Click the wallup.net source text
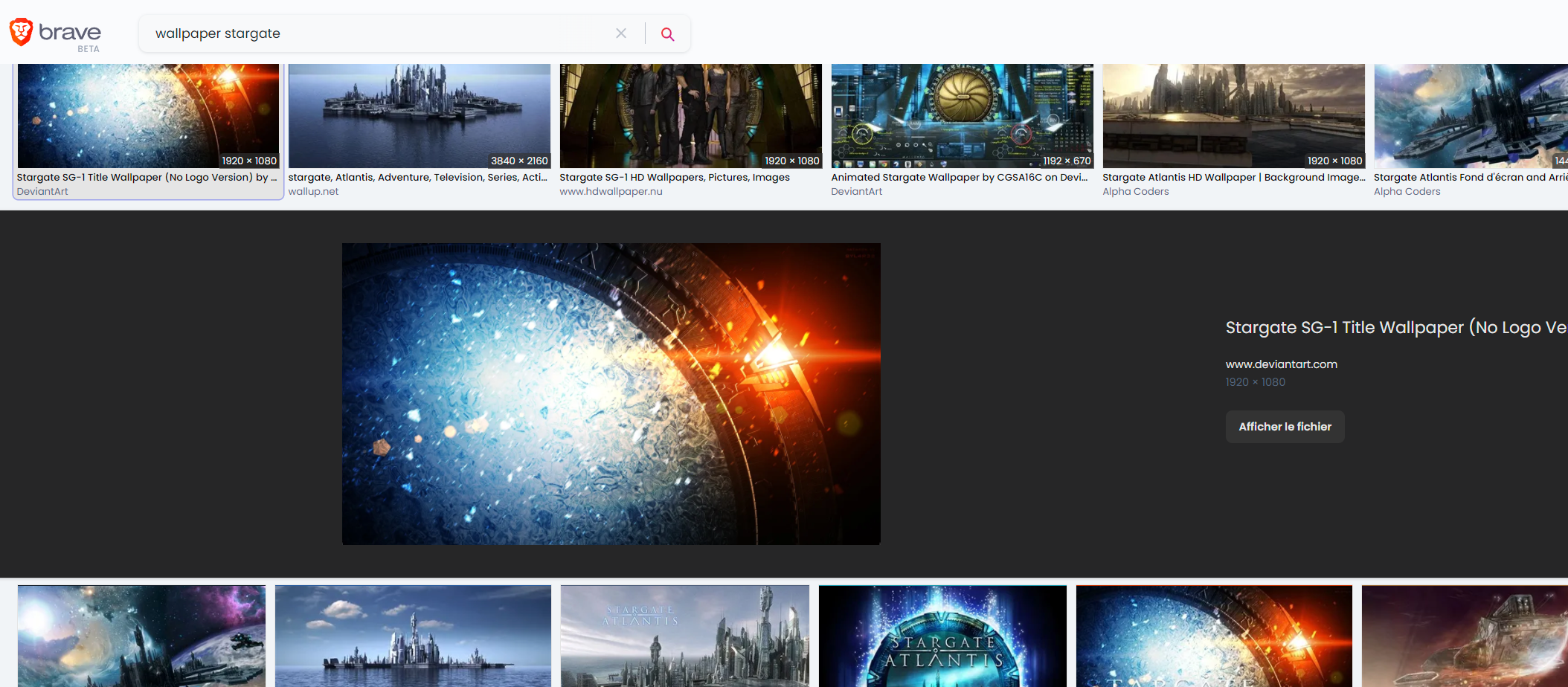 click(x=313, y=192)
